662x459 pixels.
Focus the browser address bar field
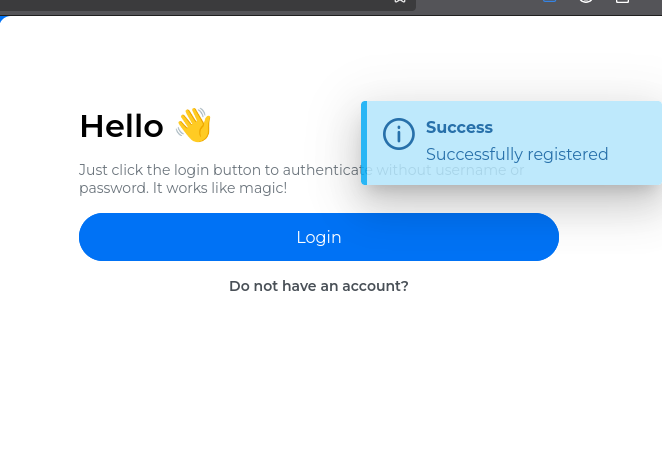pyautogui.click(x=200, y=3)
